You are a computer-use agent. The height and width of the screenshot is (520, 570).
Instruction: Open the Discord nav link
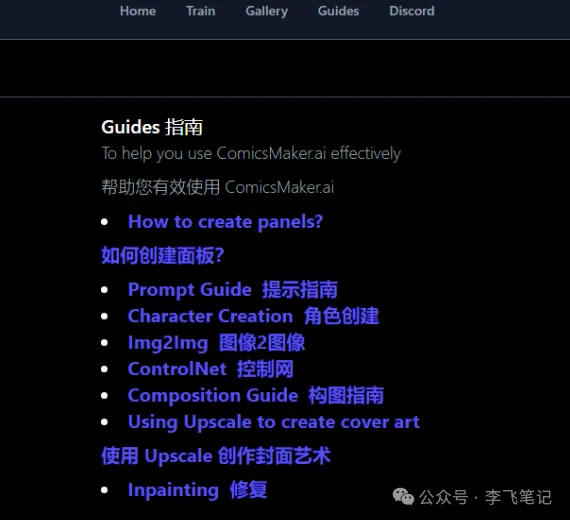[x=412, y=11]
